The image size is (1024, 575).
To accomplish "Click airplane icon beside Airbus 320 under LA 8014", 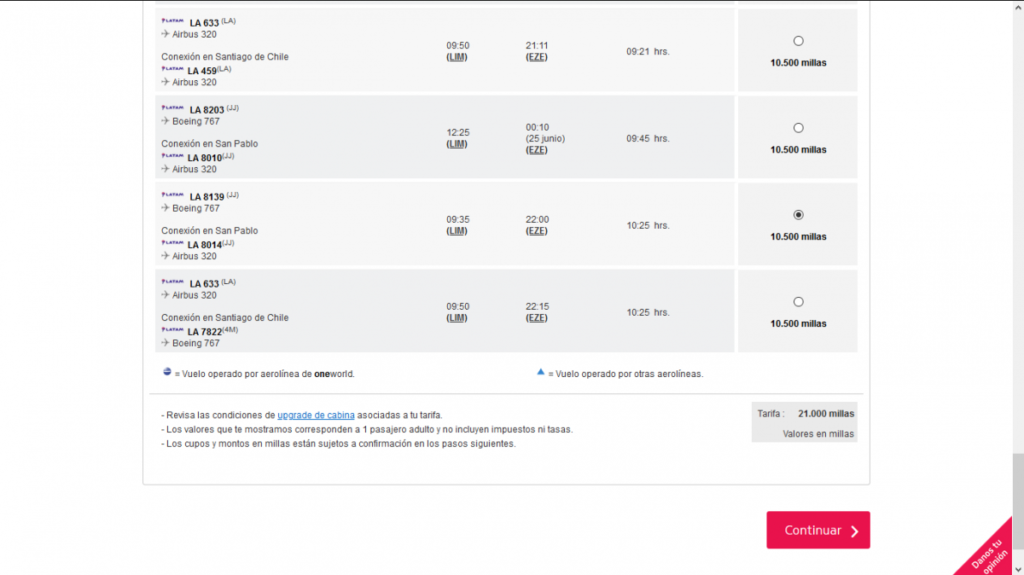I will tap(165, 256).
